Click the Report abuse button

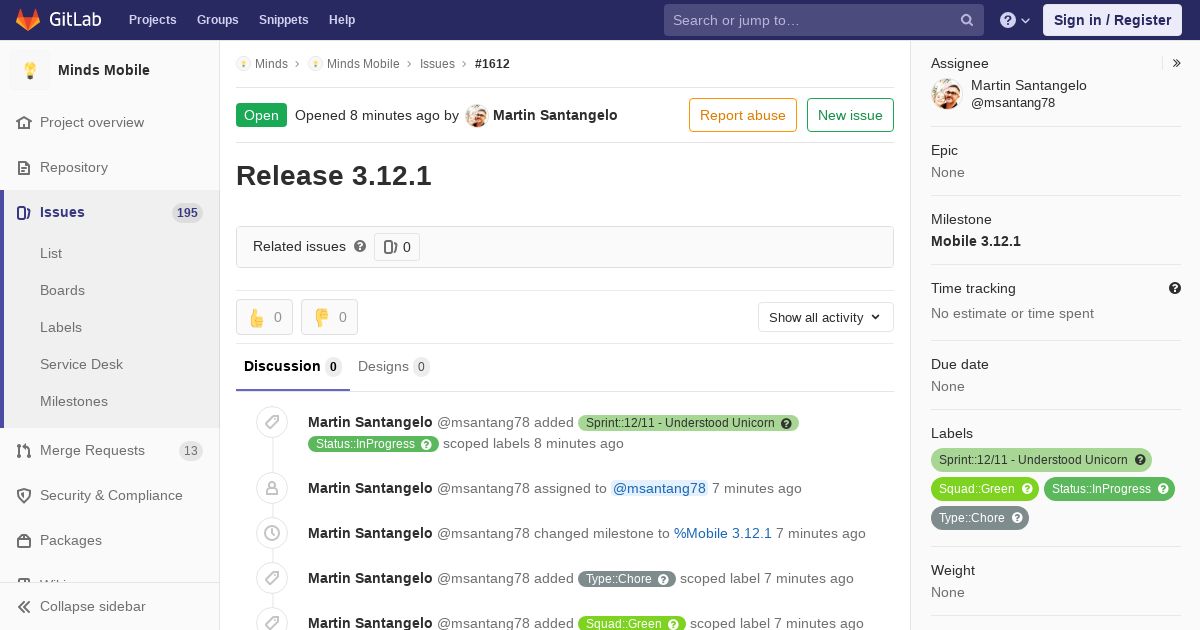743,115
